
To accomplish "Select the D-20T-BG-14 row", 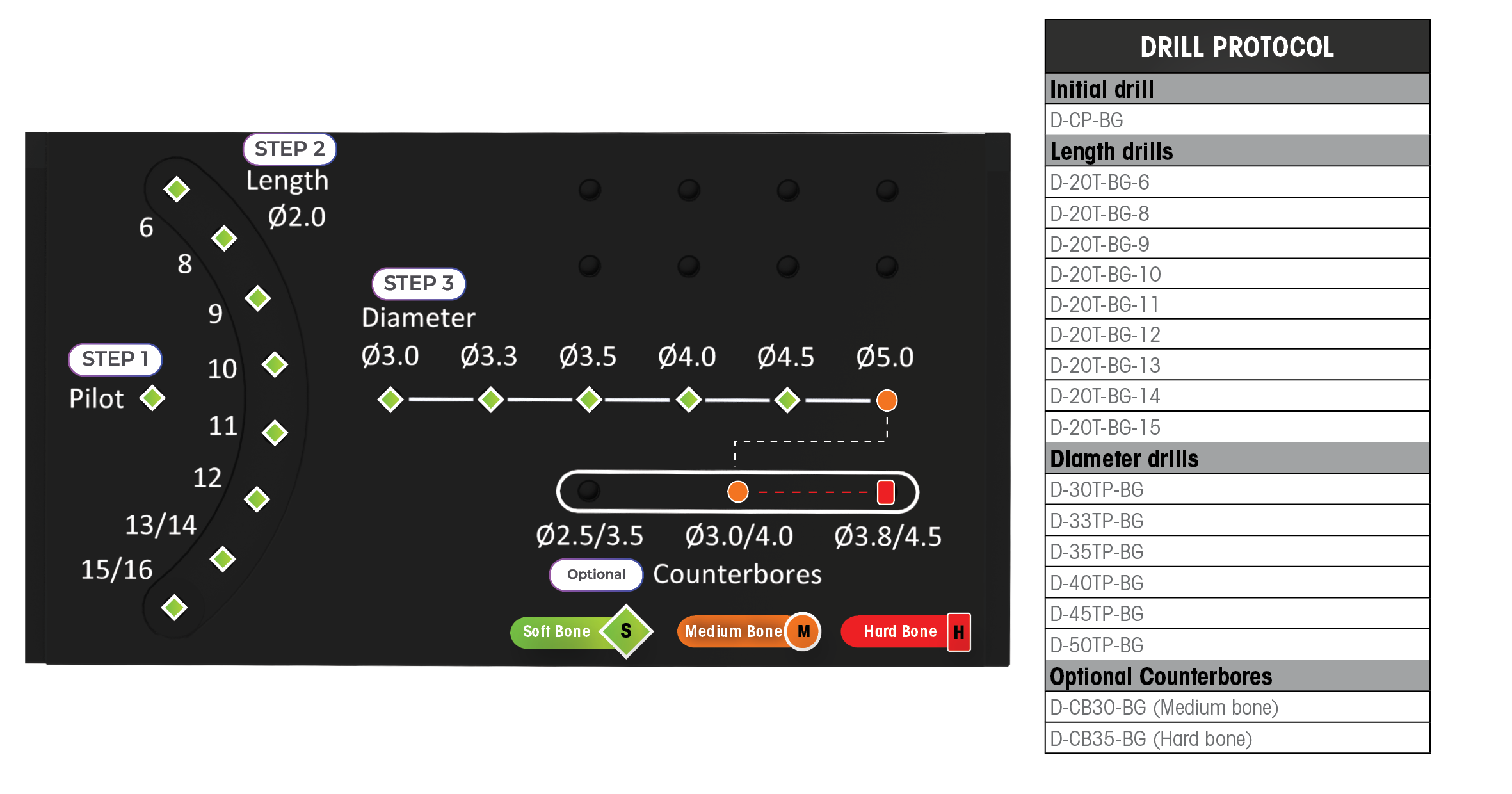I will [x=1237, y=396].
